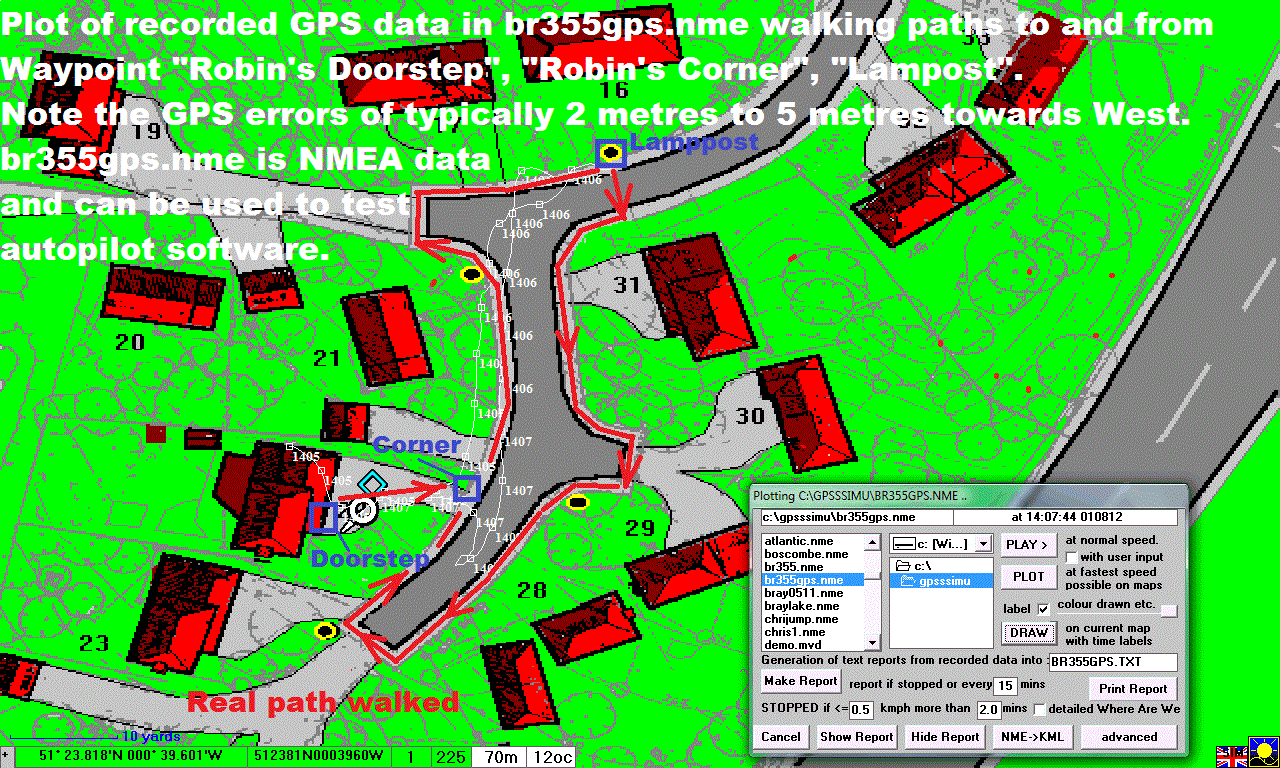Click the UK flag icon
The width and height of the screenshot is (1280, 768).
click(x=1231, y=756)
